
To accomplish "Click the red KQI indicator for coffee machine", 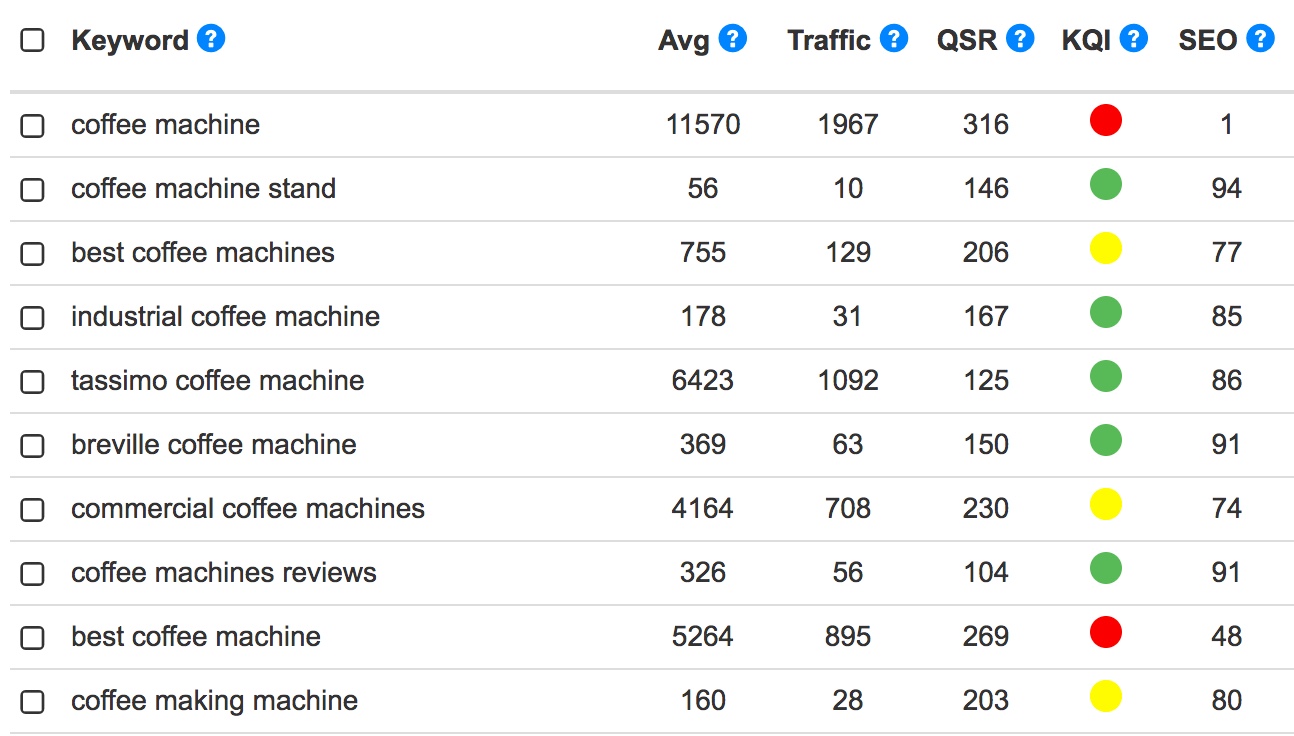I will point(1105,120).
